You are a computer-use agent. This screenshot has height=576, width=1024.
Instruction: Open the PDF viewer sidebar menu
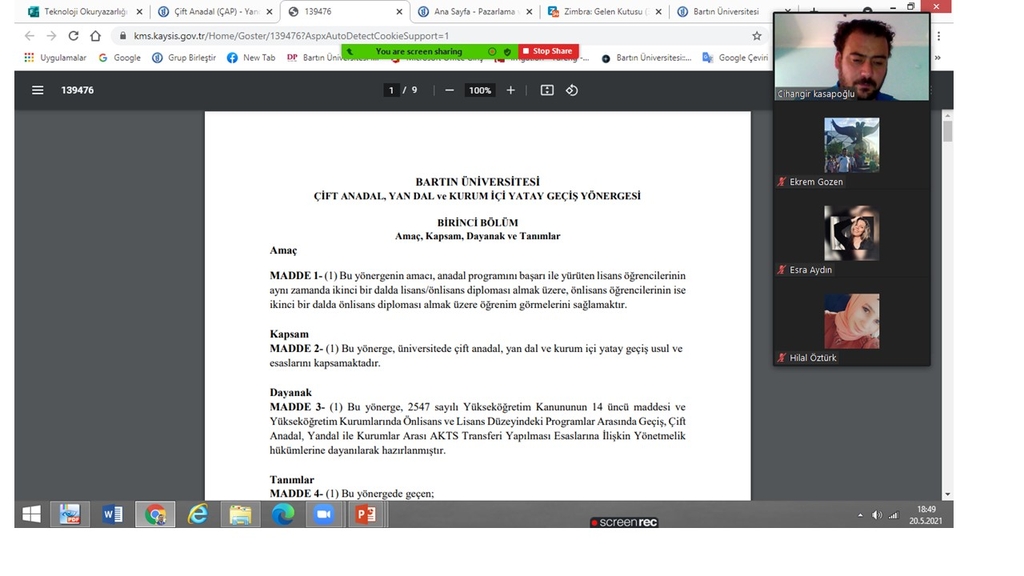point(38,90)
